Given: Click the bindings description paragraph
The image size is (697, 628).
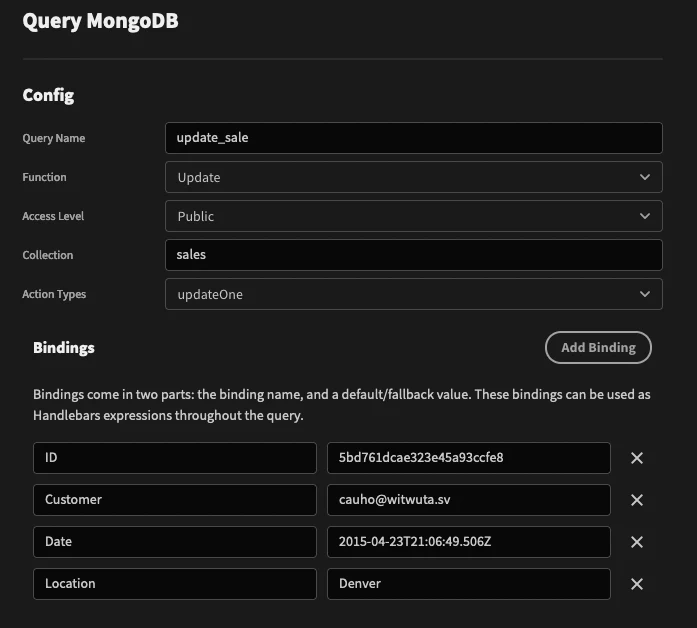Looking at the screenshot, I should 341,405.
